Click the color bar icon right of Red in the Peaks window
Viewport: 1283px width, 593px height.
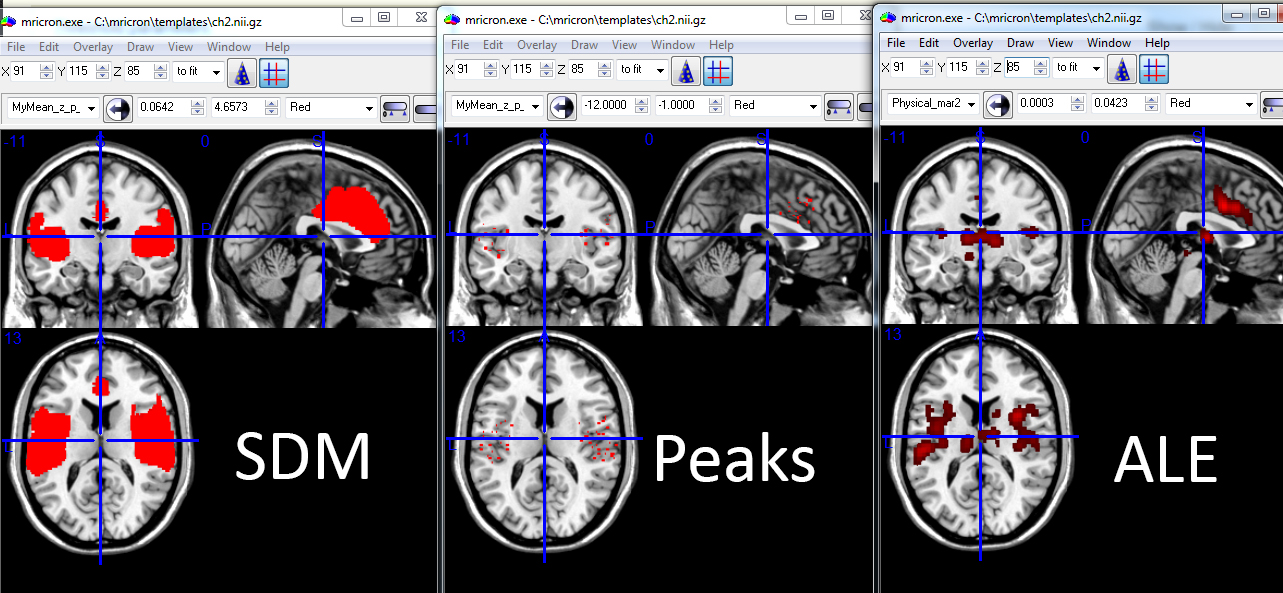839,106
